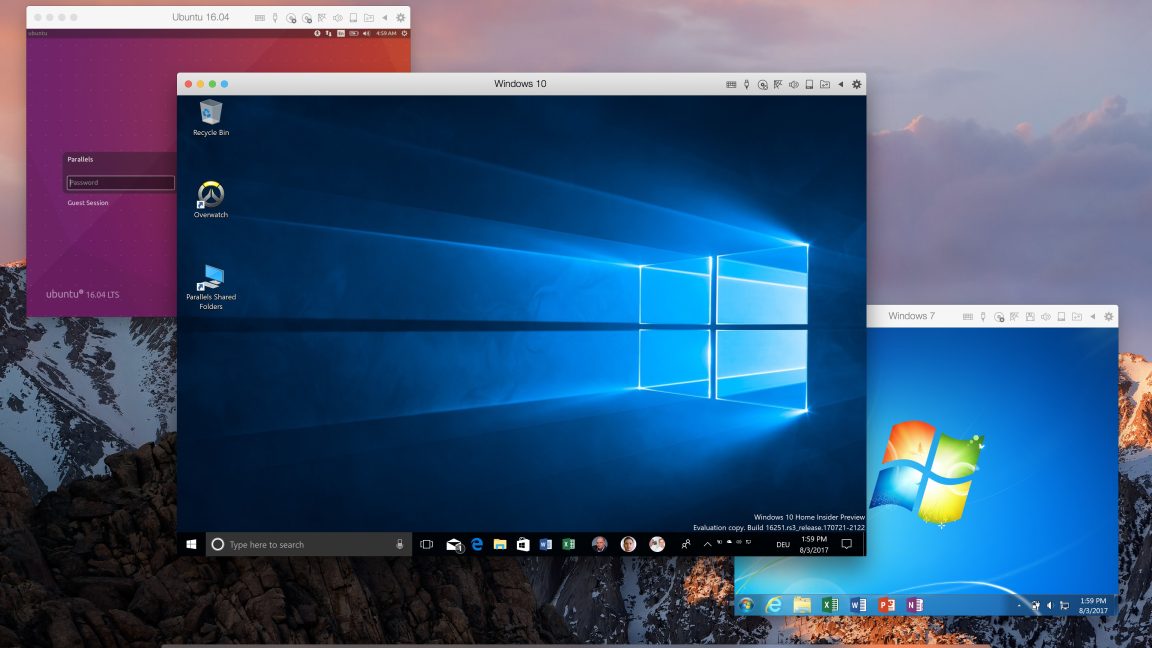This screenshot has width=1152, height=648.
Task: Click the Cortana circle icon in search box
Action: click(217, 544)
